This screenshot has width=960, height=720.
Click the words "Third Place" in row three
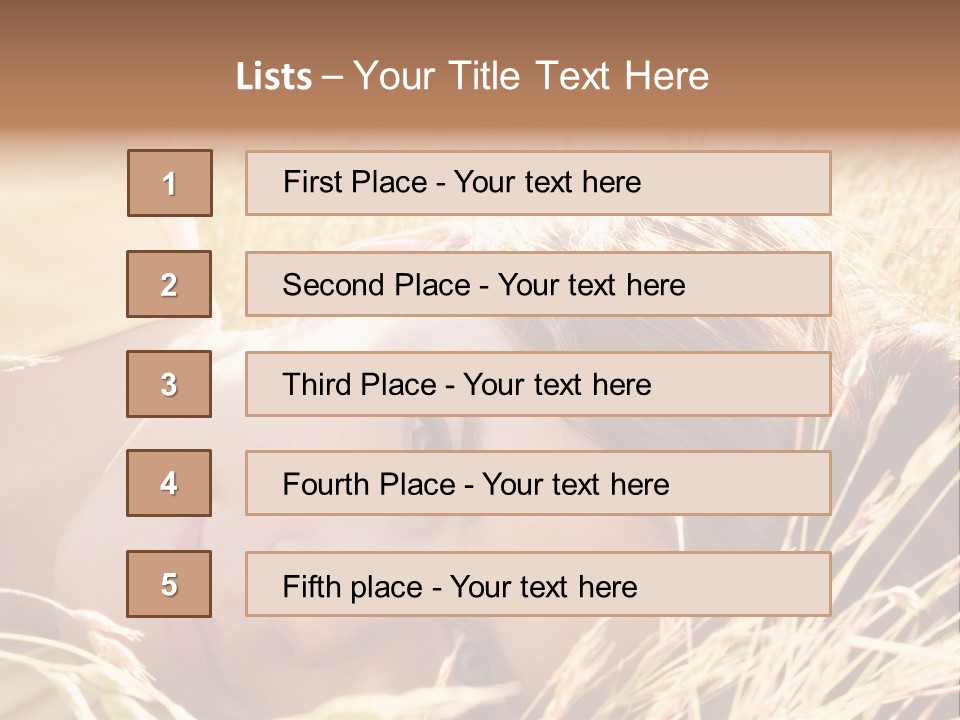coord(359,384)
